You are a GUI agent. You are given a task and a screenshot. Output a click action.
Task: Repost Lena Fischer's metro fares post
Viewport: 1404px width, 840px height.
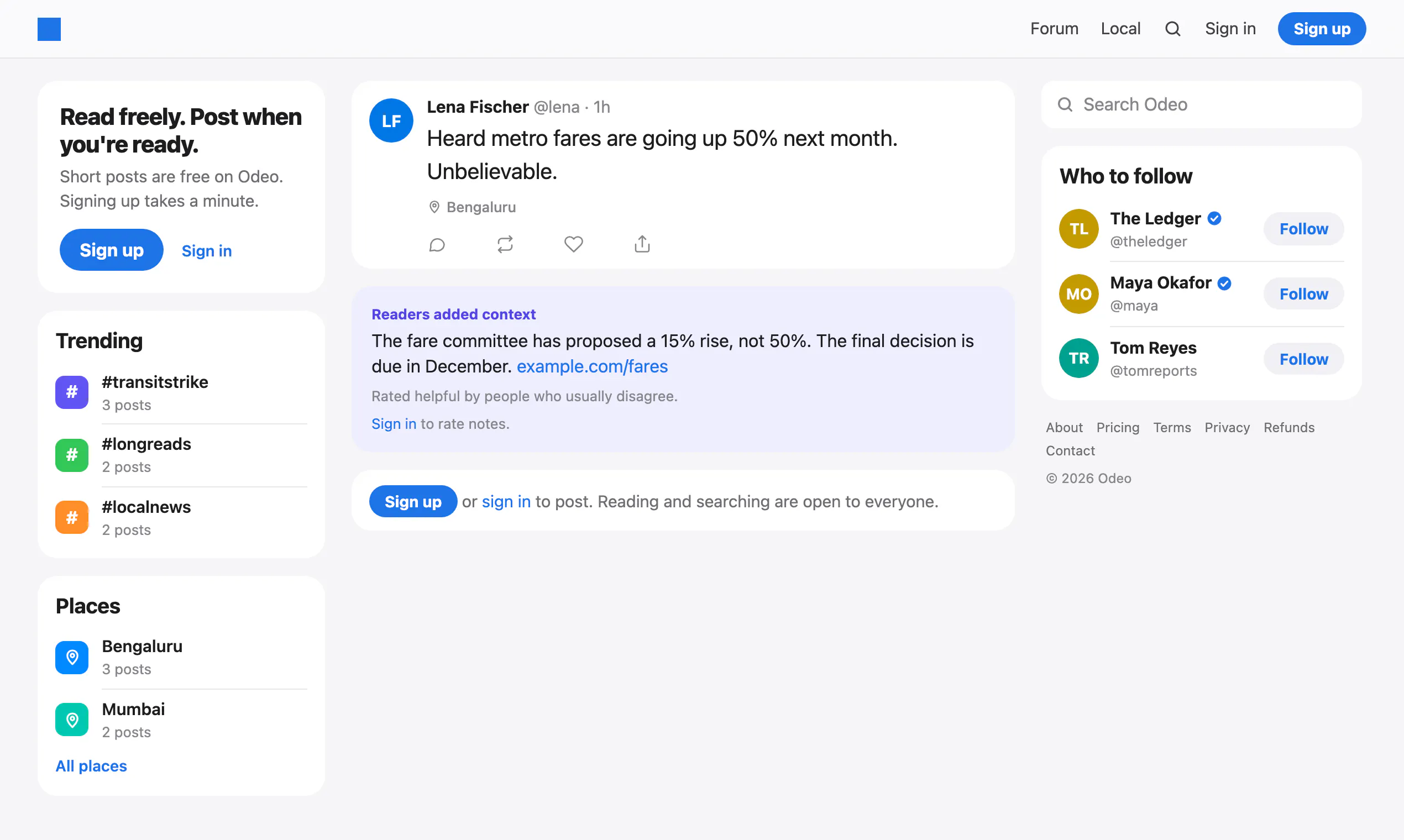click(505, 244)
